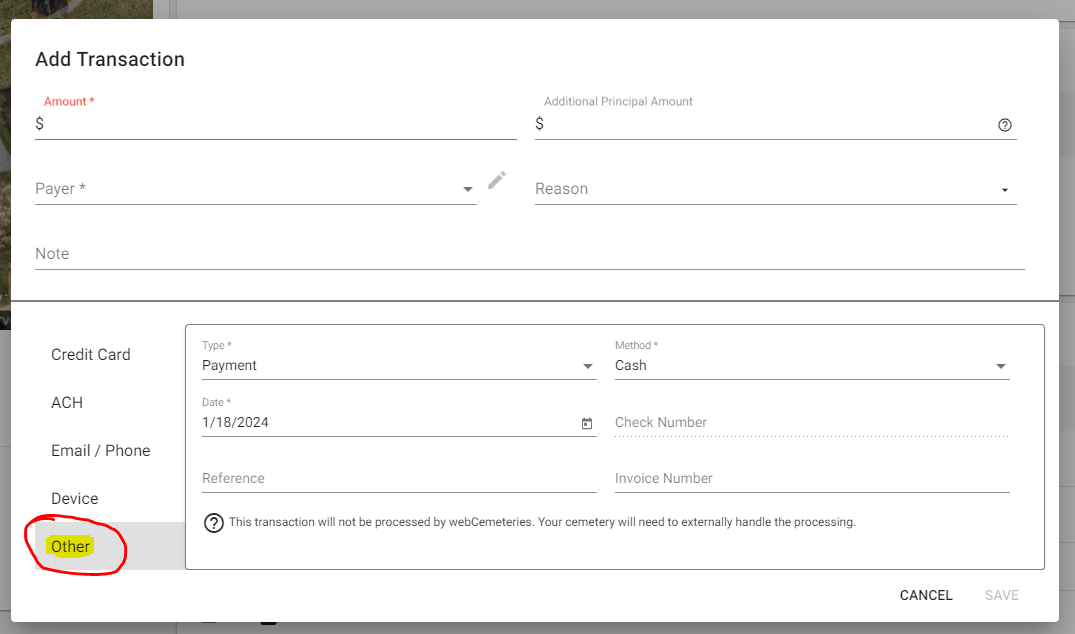Click the Reference input field
This screenshot has width=1075, height=634.
click(x=399, y=479)
